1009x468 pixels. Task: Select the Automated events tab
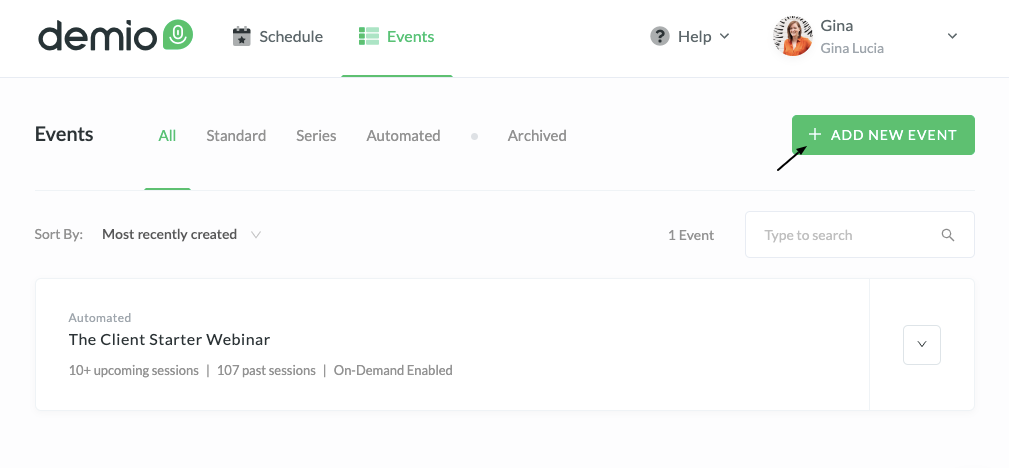[403, 136]
